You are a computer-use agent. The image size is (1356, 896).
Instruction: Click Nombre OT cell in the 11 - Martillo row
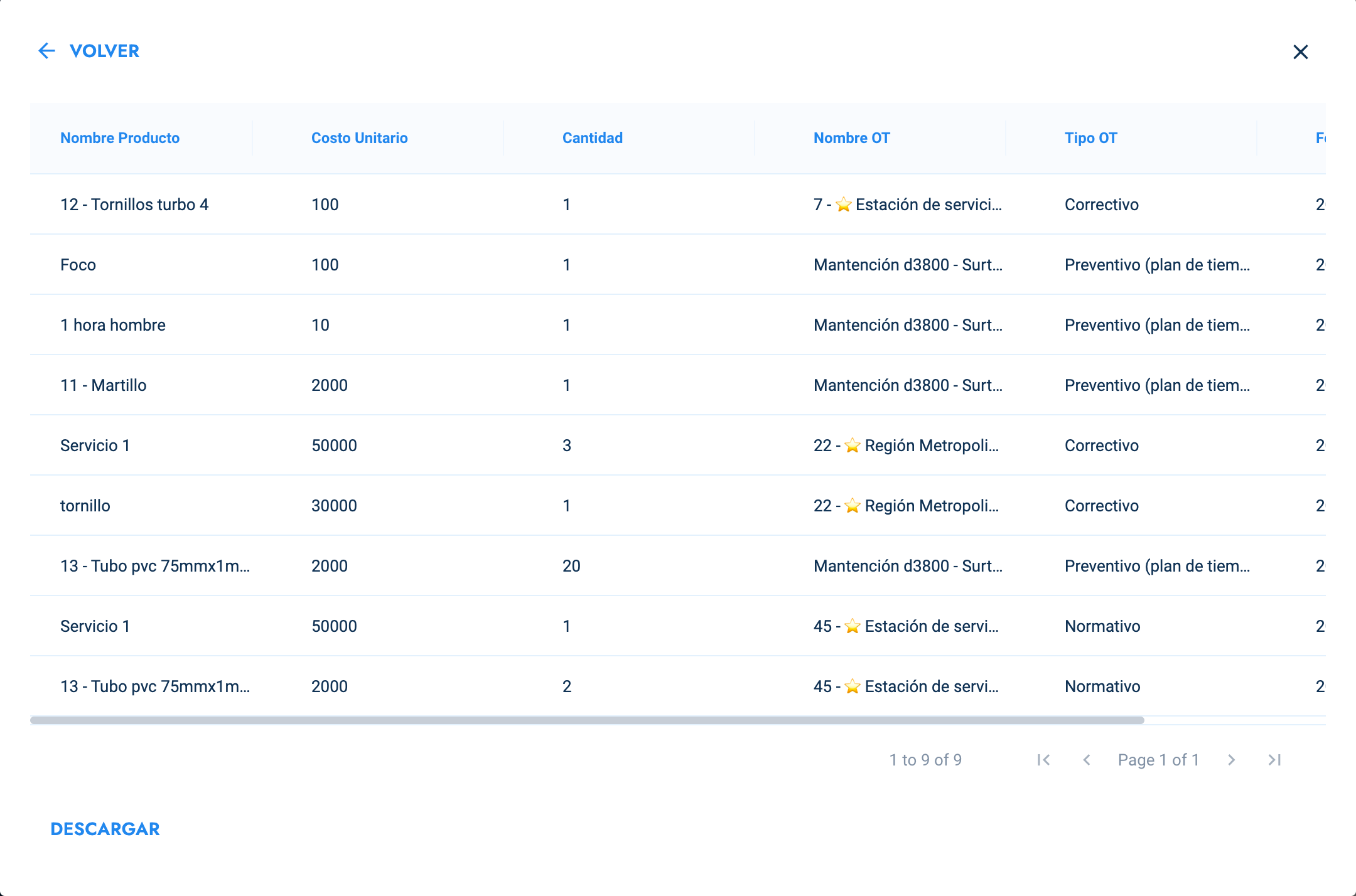(x=908, y=385)
